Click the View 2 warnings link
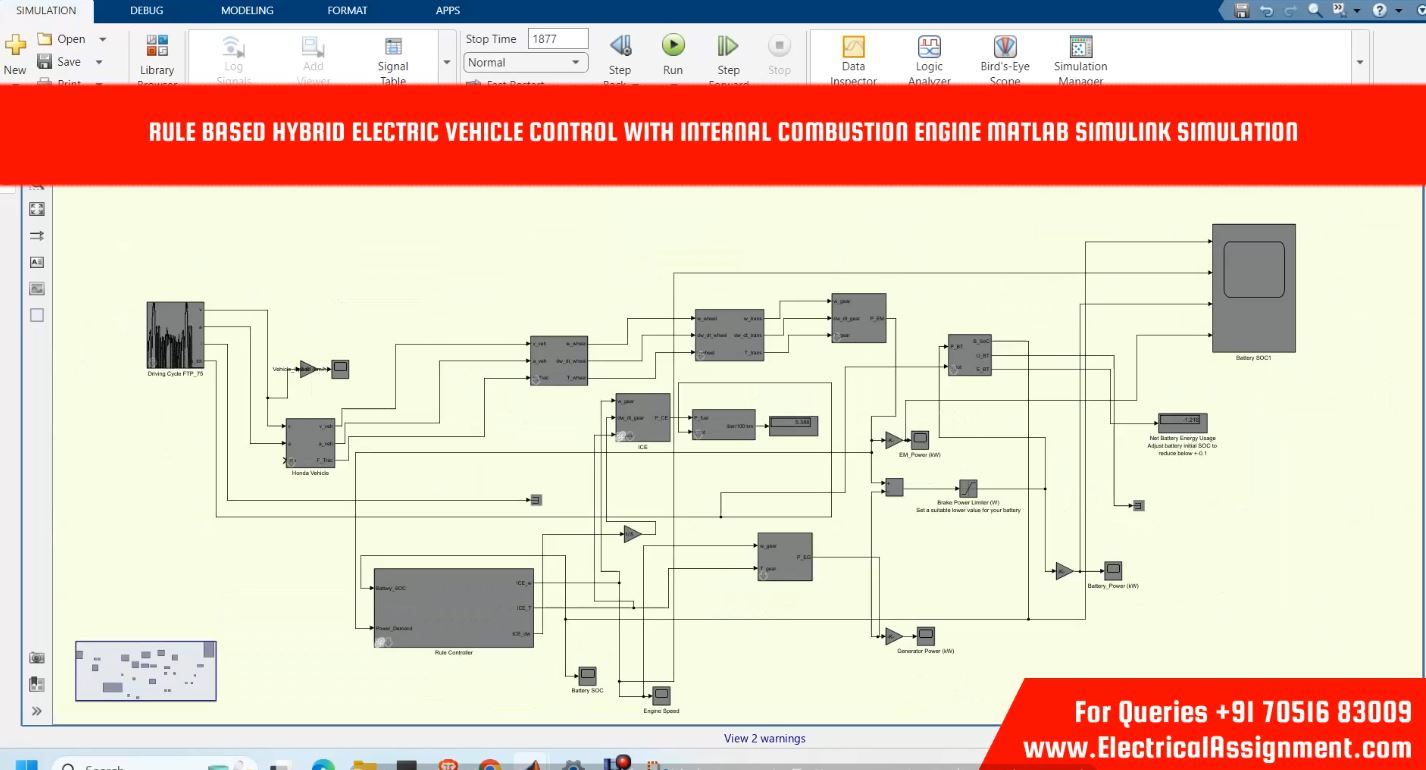This screenshot has height=770, width=1426. 764,739
